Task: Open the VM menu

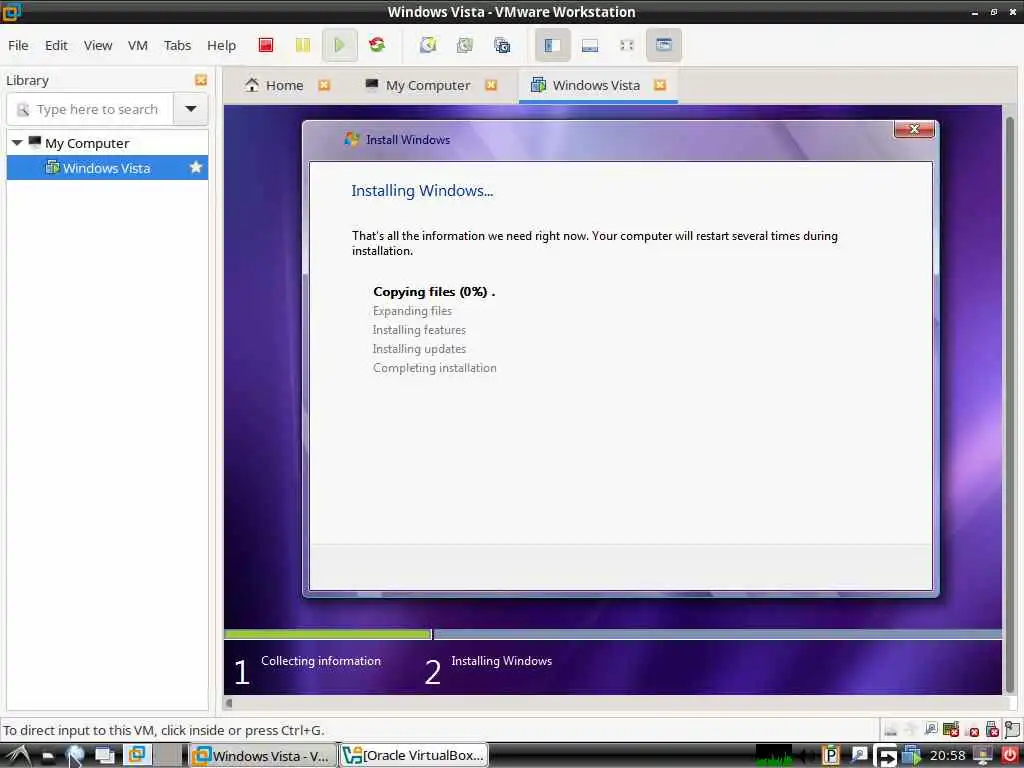Action: [138, 45]
